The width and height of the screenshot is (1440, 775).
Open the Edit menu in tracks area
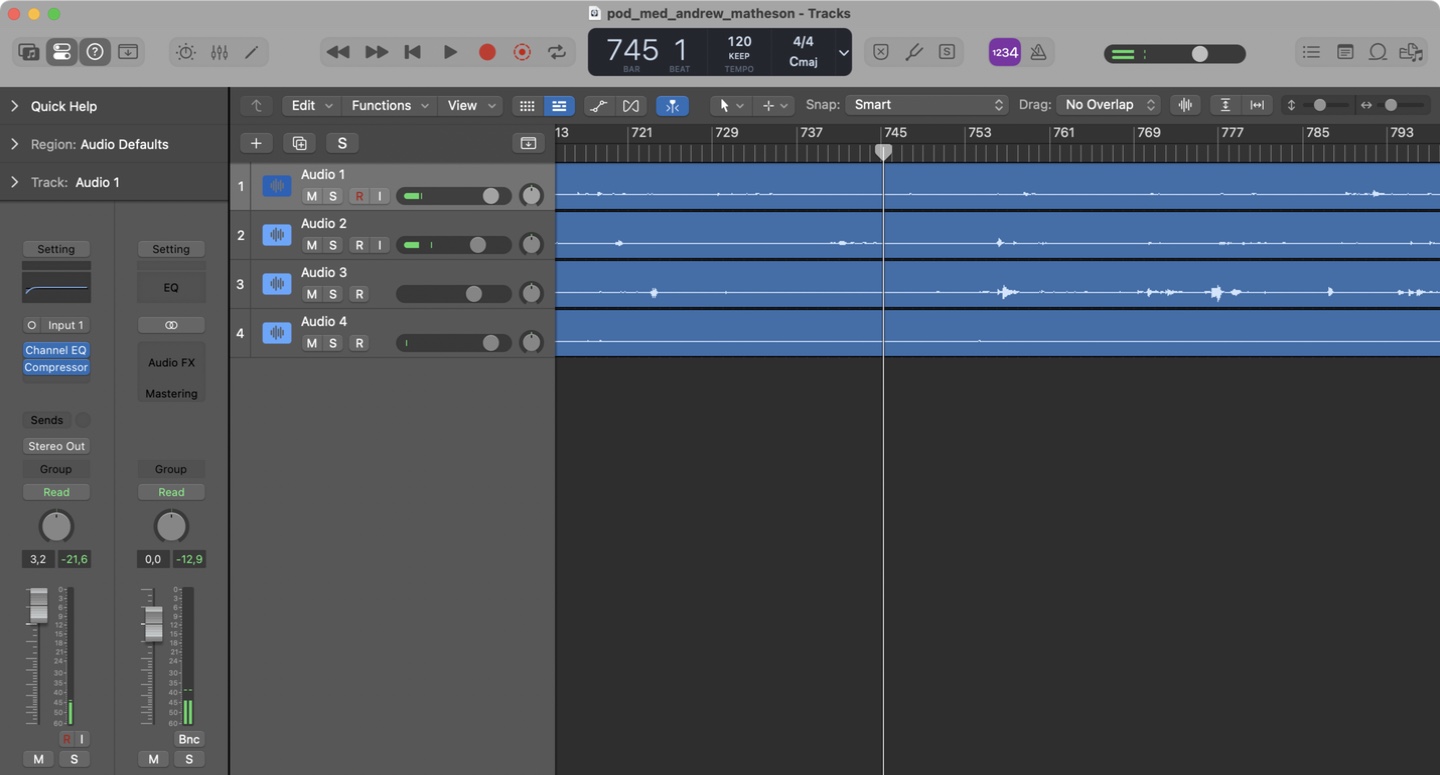click(311, 105)
